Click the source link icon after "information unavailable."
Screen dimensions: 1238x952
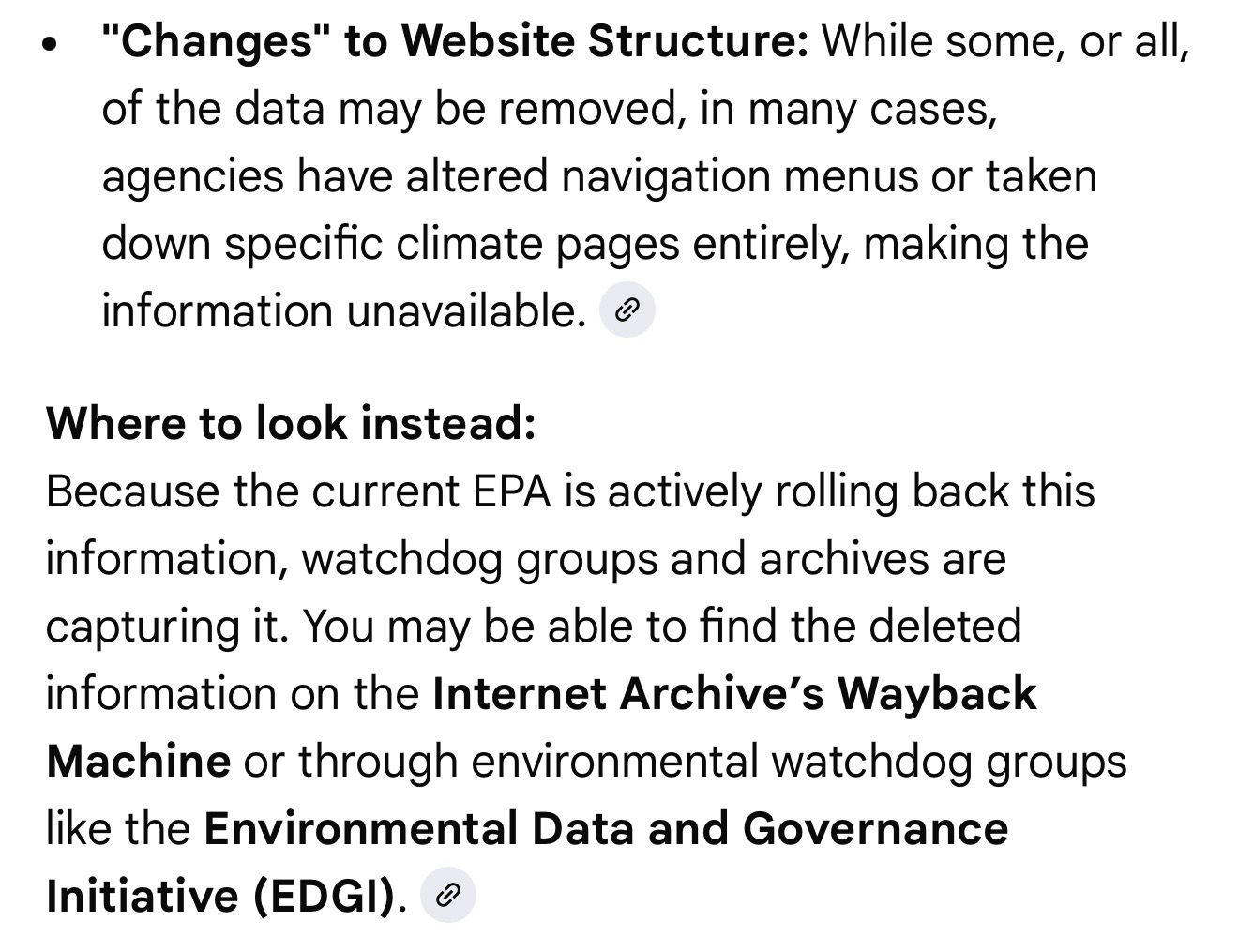[x=627, y=310]
